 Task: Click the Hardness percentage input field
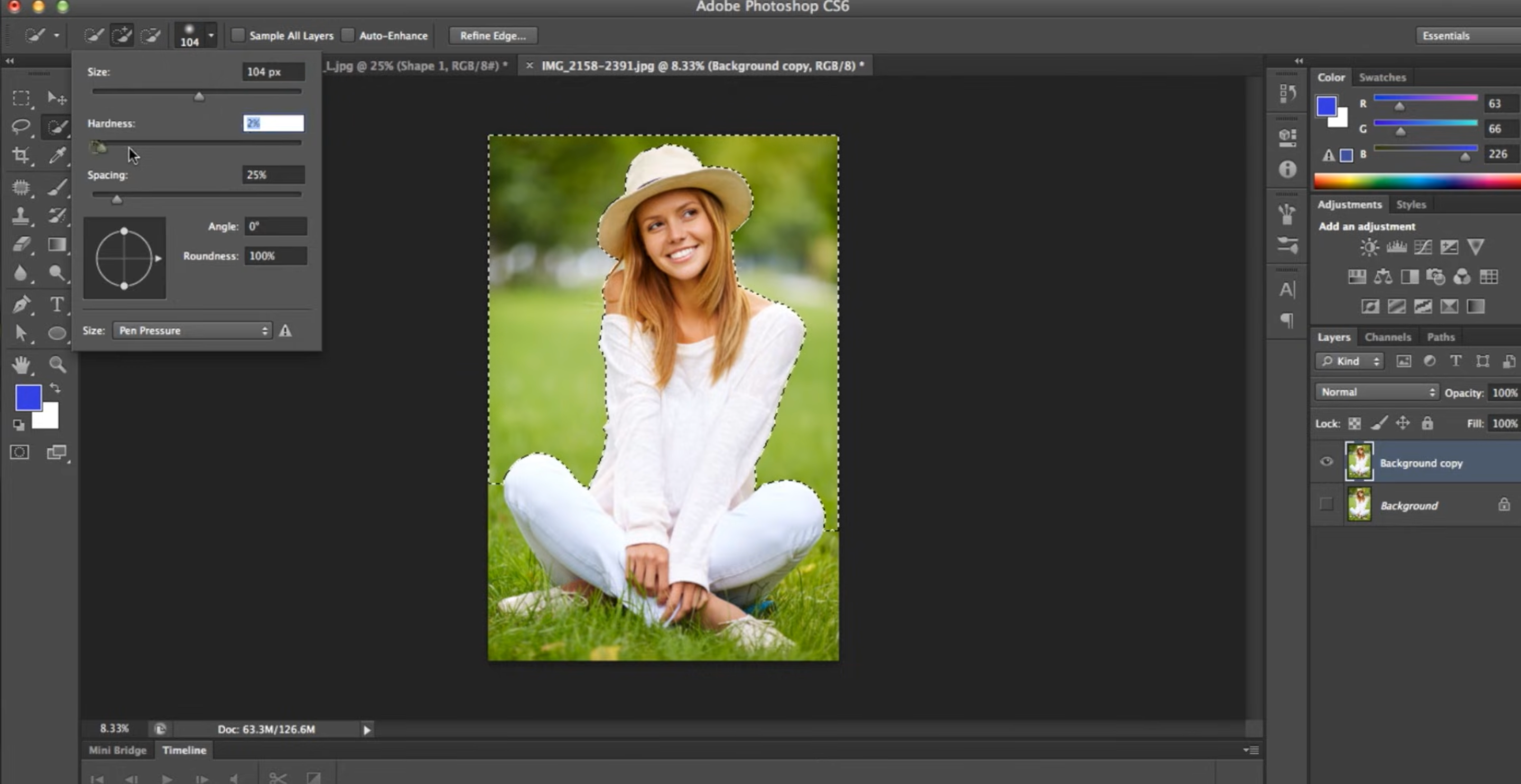pyautogui.click(x=273, y=123)
